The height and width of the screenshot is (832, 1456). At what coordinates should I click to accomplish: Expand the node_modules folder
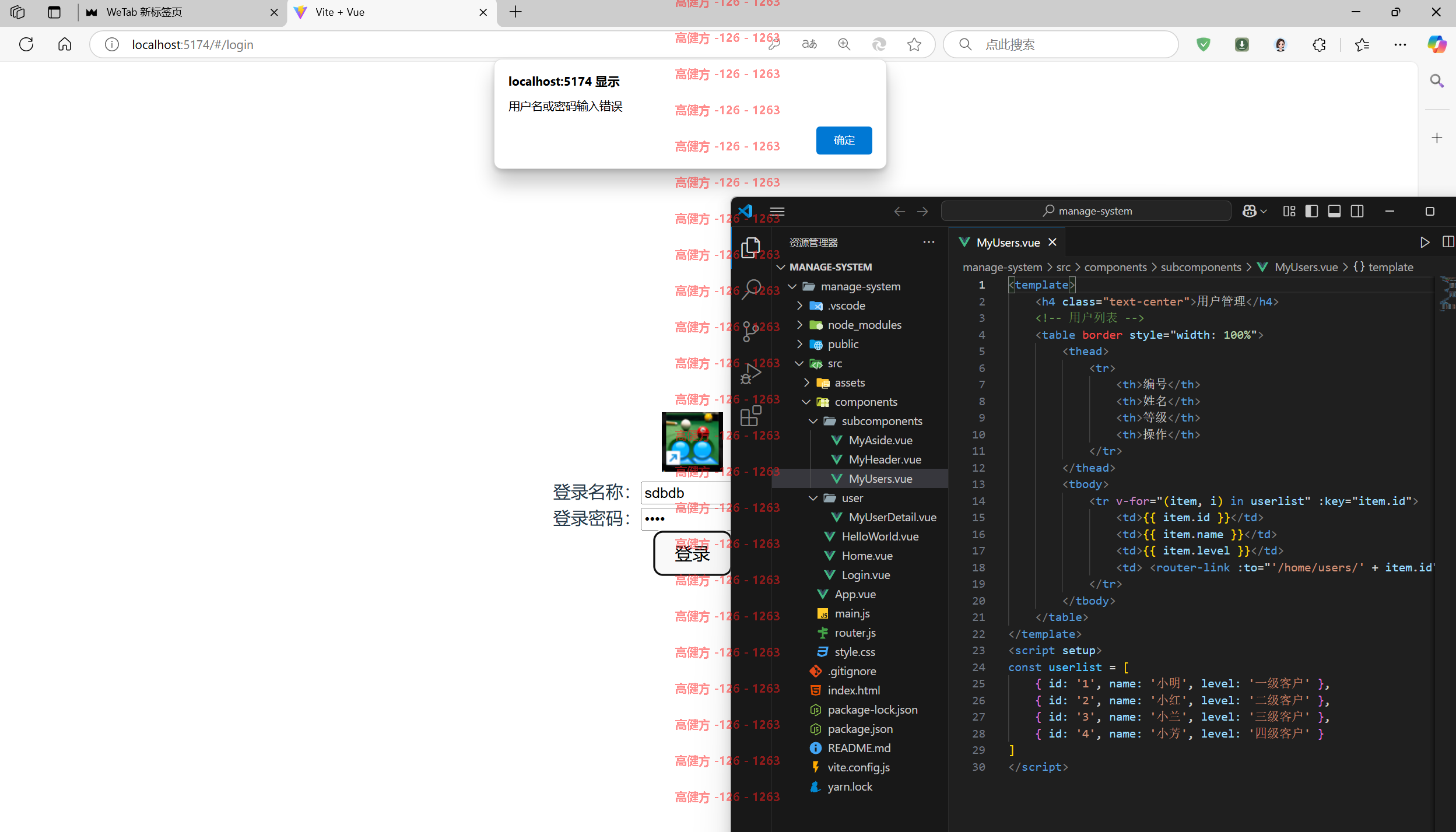pos(799,325)
